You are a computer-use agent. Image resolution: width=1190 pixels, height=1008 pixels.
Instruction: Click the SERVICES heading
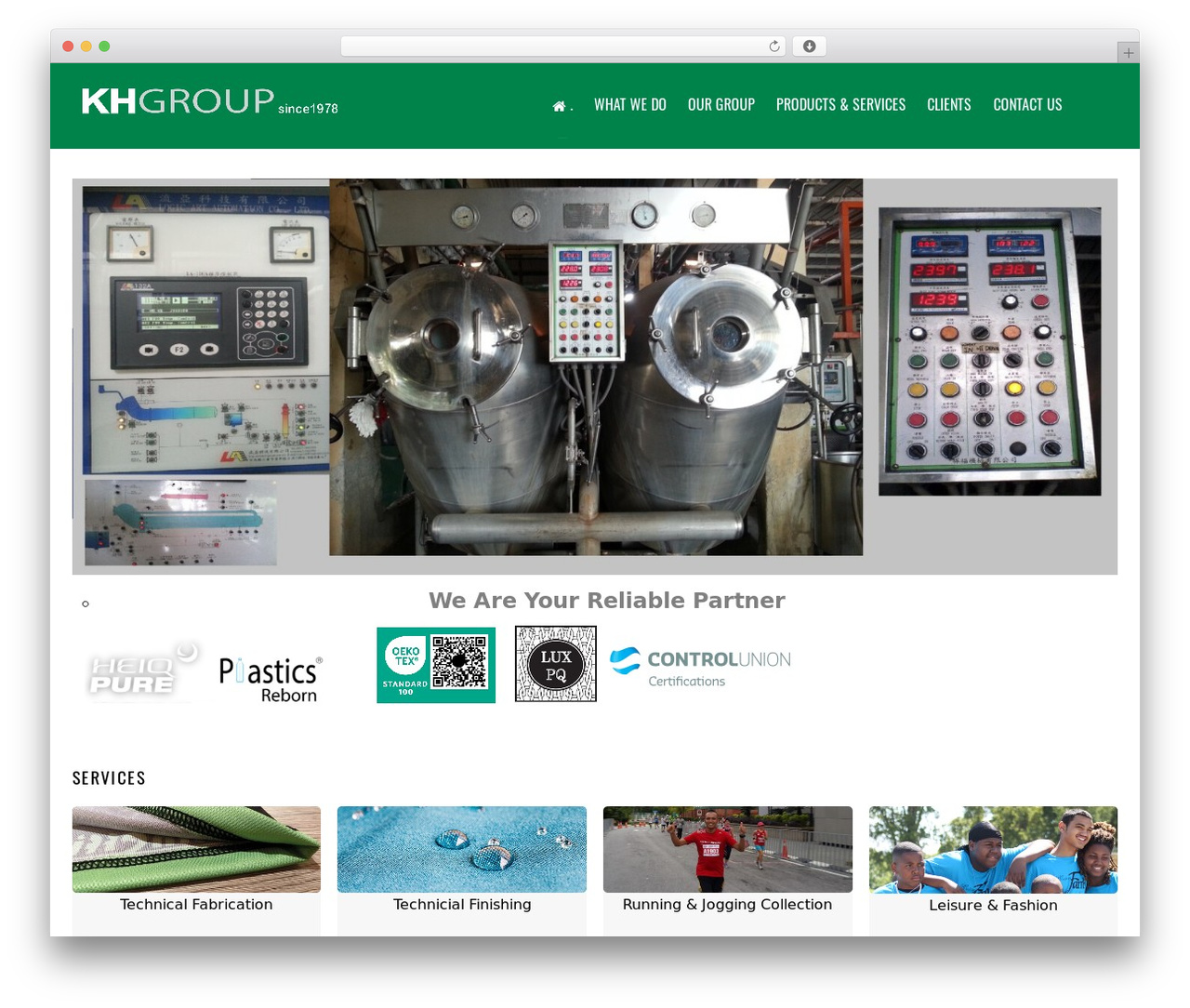tap(109, 778)
